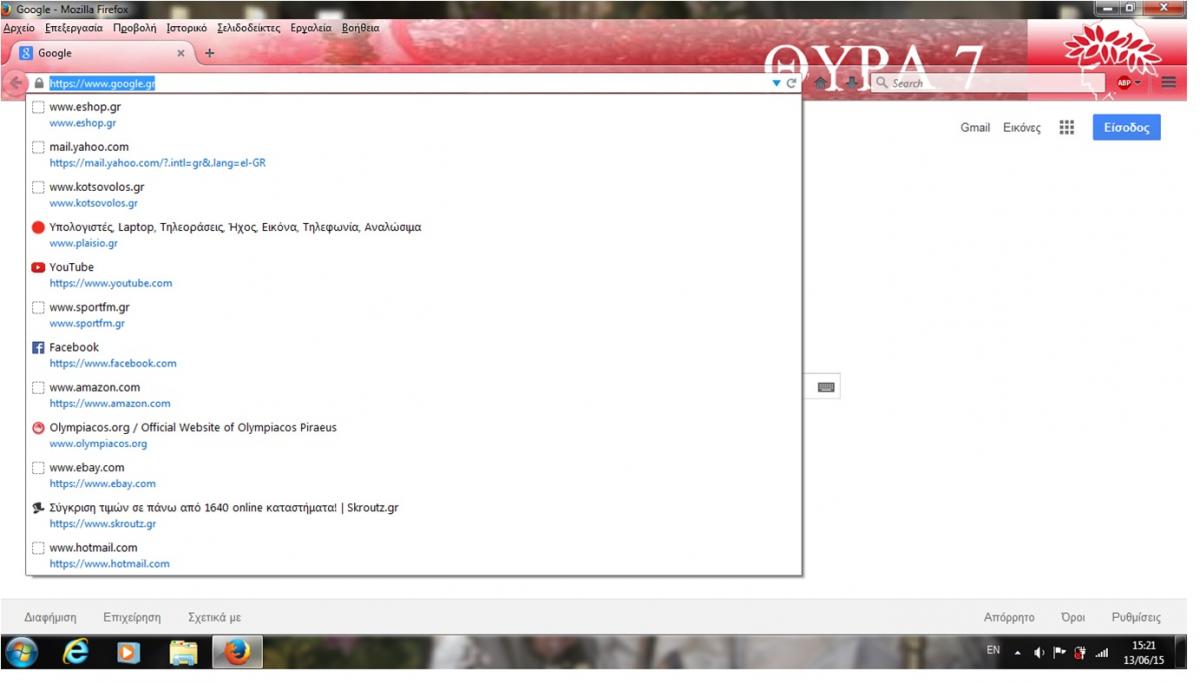Select the www.eshop.gr suggestion
Viewport: 1200px width, 684px height.
(x=414, y=115)
